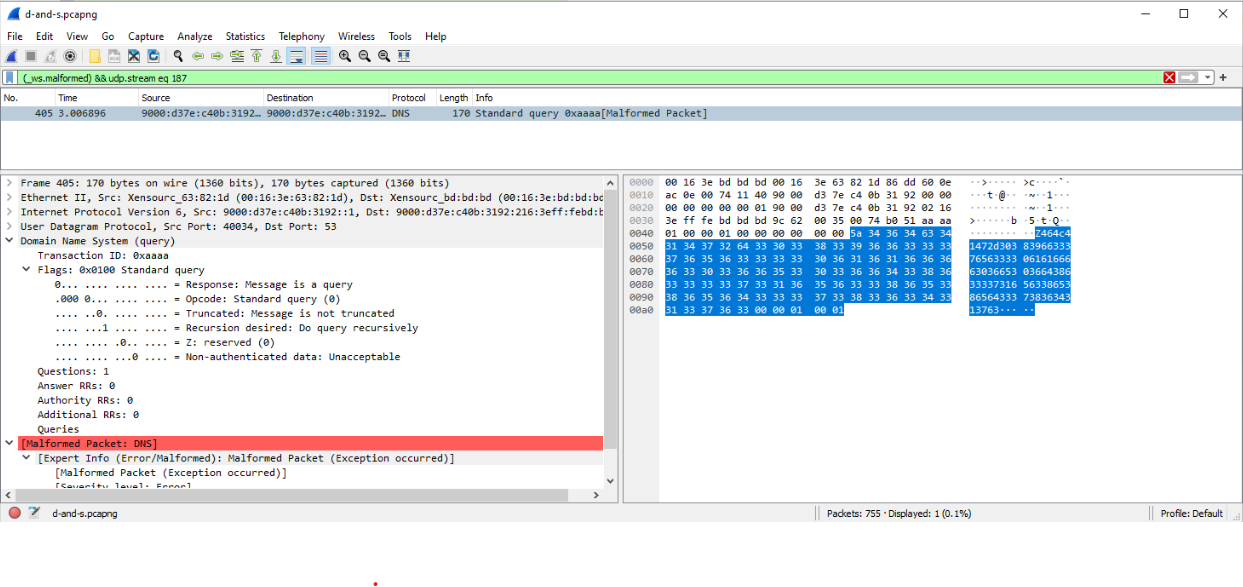Viewport: 1243px width, 587px height.
Task: Zoom in on packet text
Action: click(344, 56)
